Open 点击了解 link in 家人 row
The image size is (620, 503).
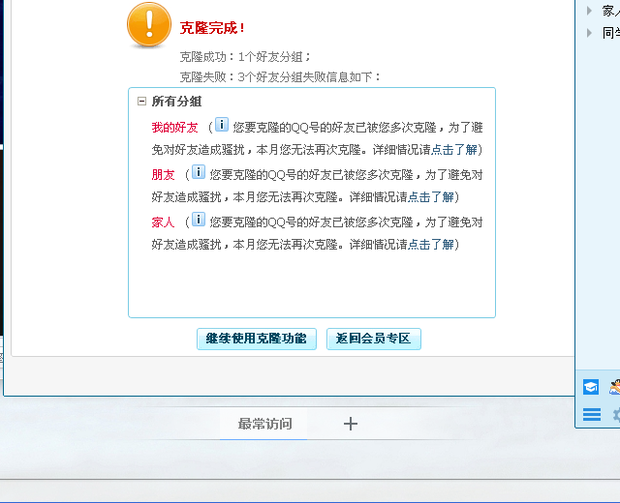pos(431,244)
